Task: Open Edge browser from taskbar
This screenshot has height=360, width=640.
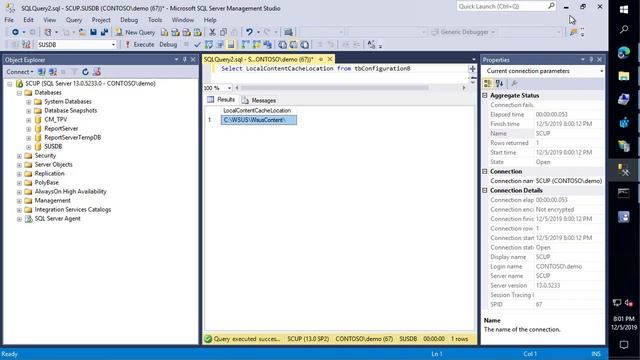Action: pos(624,53)
